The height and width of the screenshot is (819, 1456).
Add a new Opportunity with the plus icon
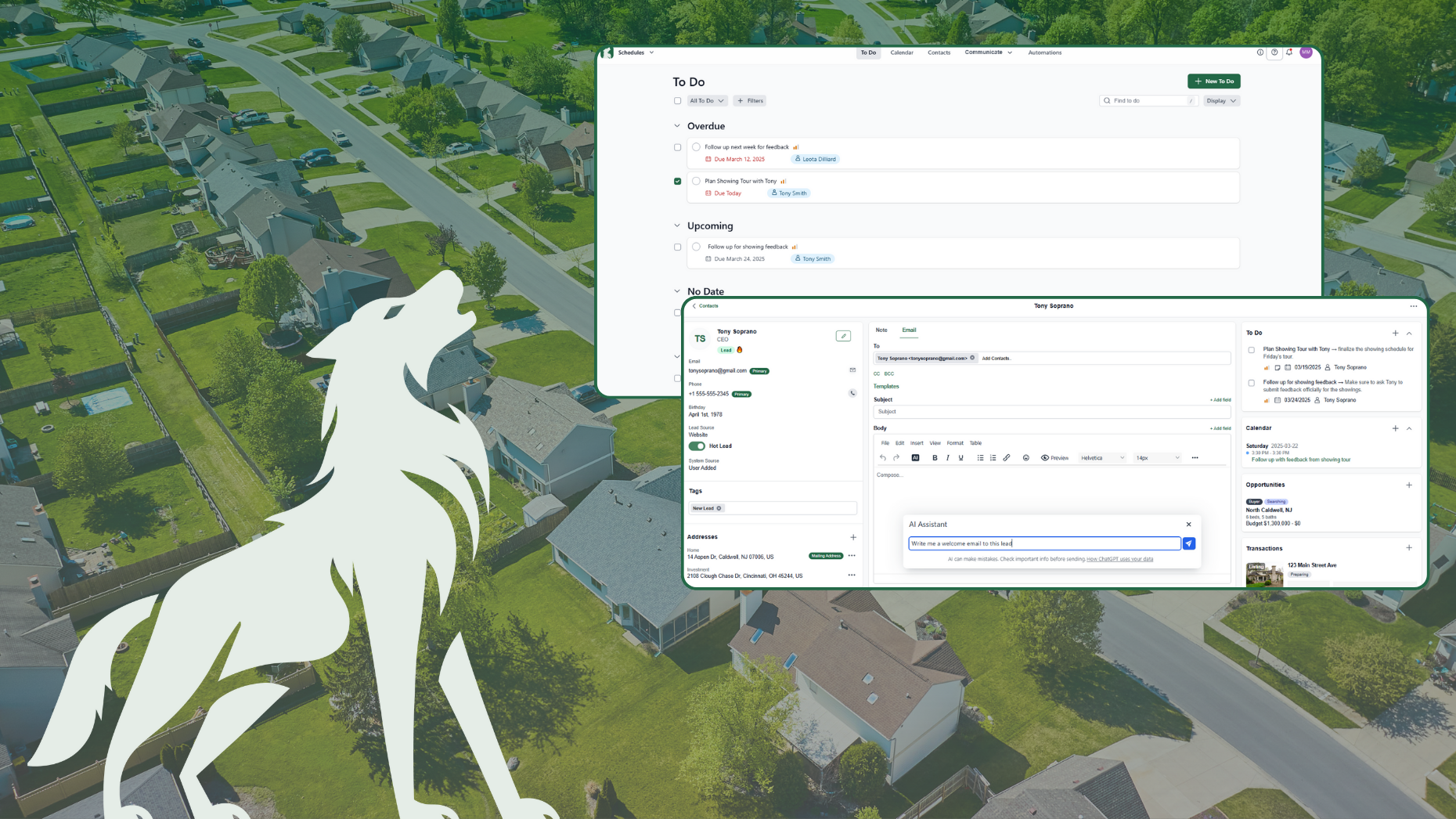[1409, 485]
